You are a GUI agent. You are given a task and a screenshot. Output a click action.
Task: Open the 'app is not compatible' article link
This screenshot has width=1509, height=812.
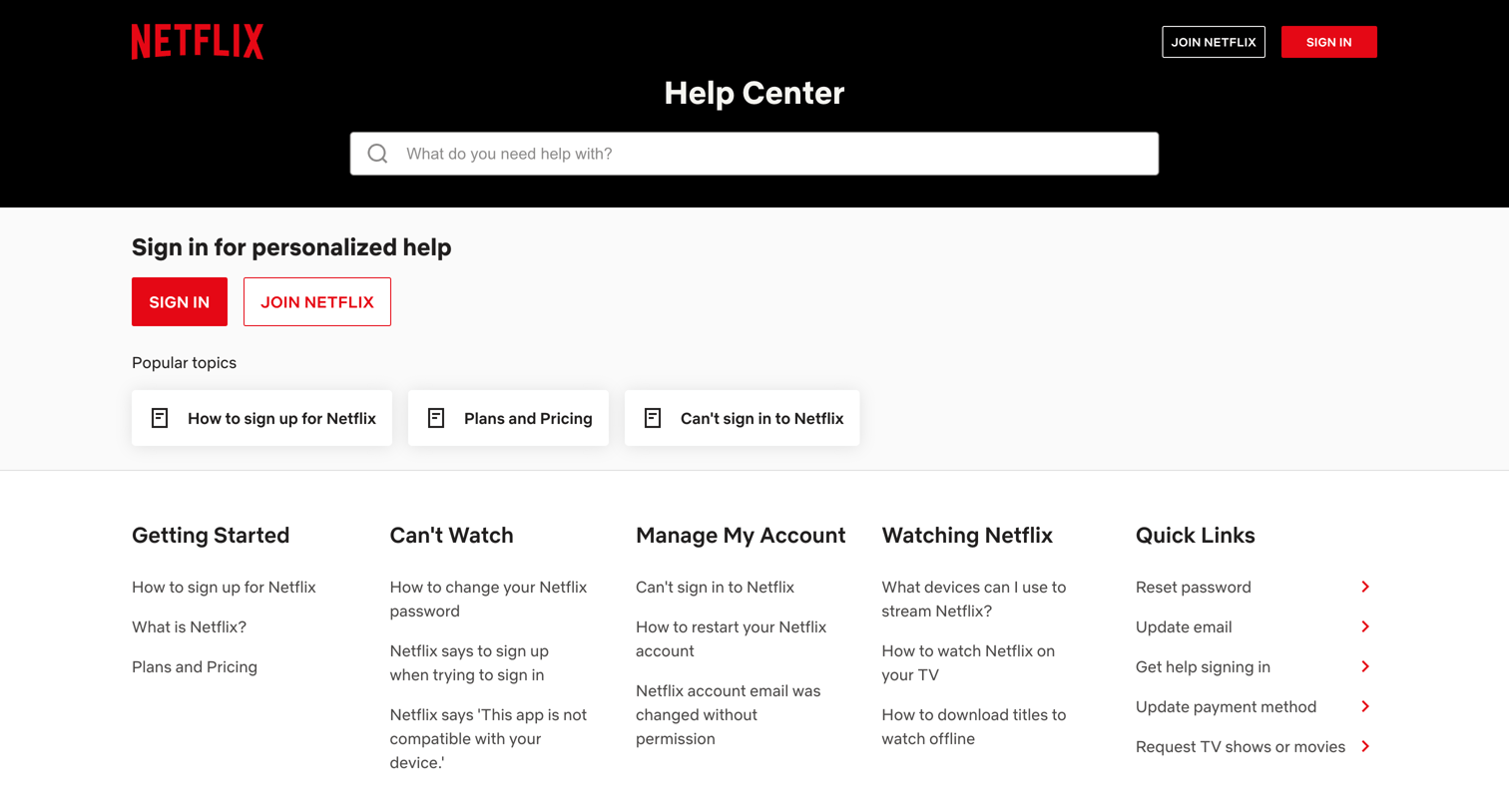(x=488, y=738)
